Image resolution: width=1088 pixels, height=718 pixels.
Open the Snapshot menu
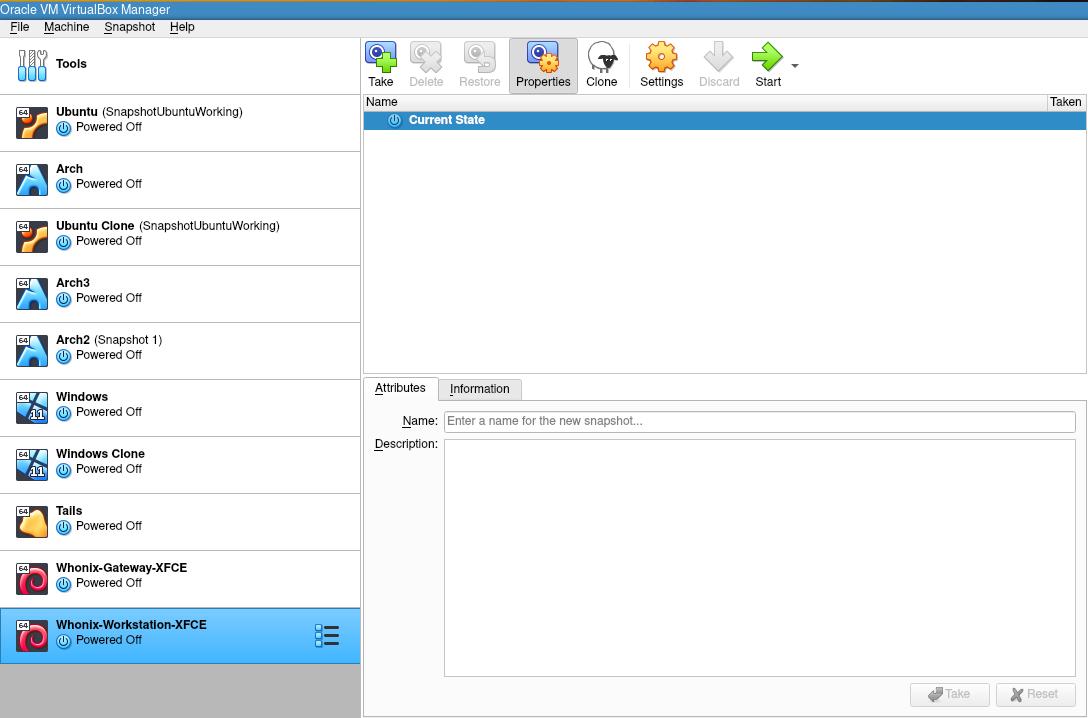129,27
